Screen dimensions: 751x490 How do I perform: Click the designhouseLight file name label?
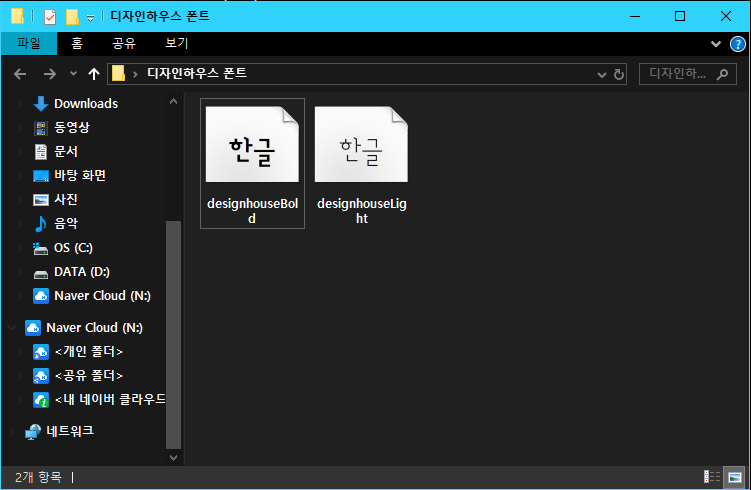[x=362, y=211]
